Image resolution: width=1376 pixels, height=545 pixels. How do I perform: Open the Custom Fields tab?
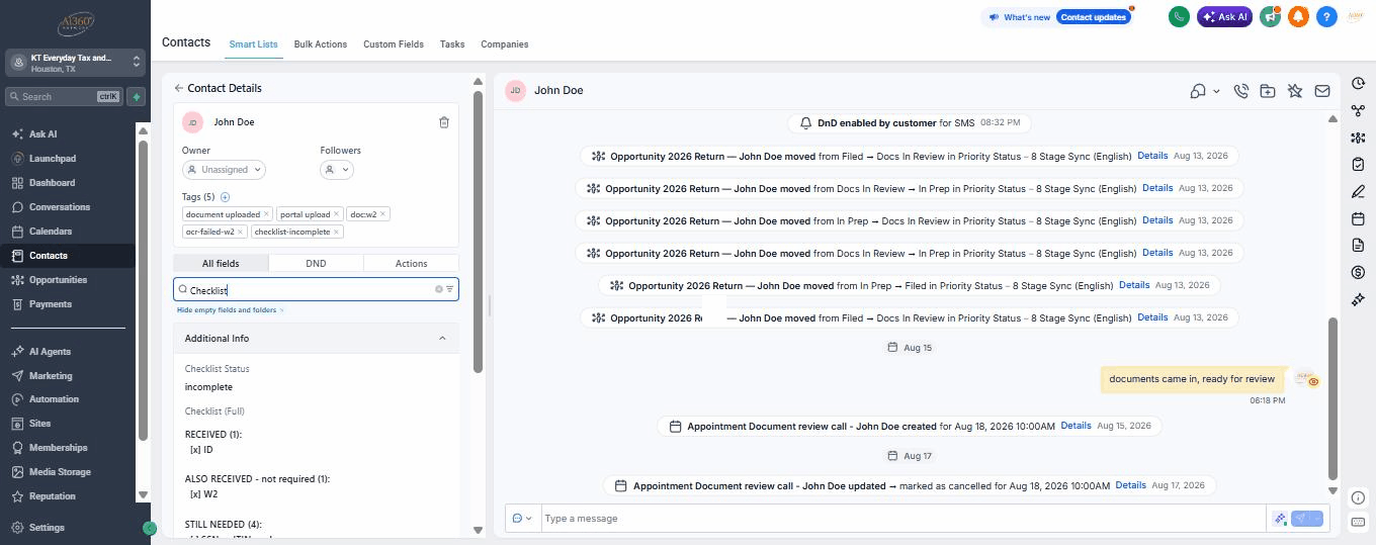coord(393,44)
